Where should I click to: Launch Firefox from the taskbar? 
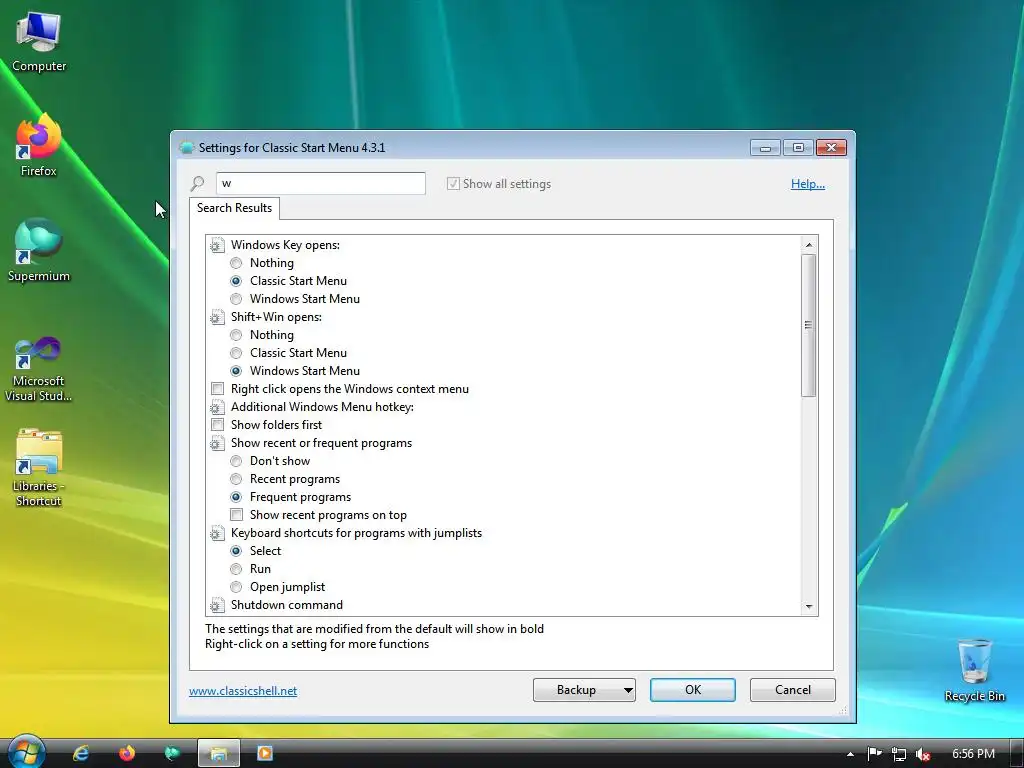pos(127,754)
